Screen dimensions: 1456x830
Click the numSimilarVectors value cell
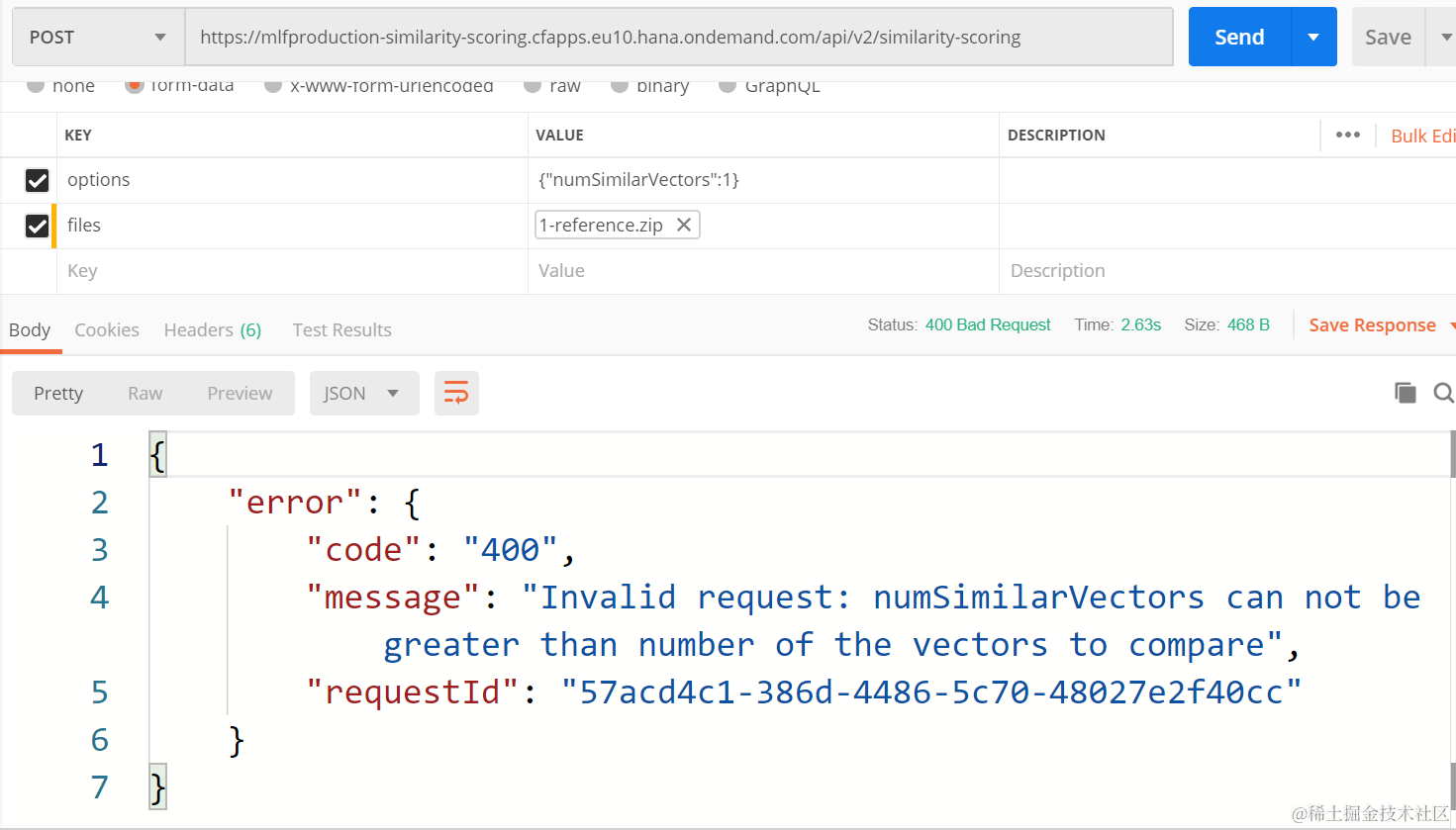(763, 180)
